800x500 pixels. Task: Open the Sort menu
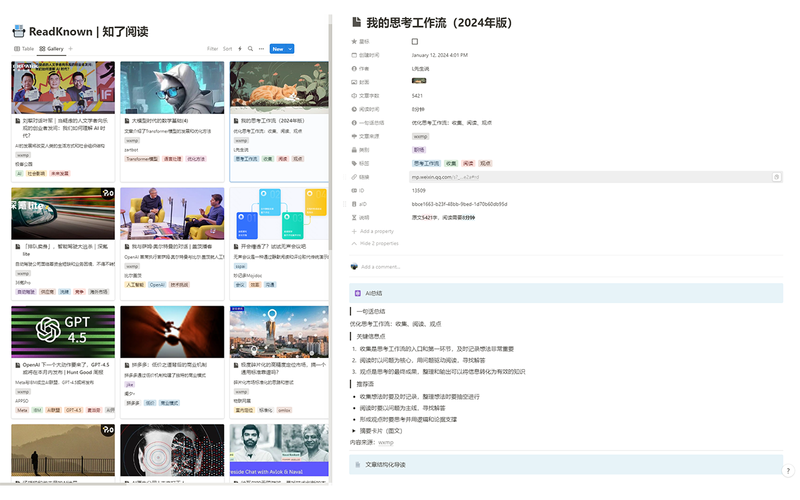[x=228, y=49]
